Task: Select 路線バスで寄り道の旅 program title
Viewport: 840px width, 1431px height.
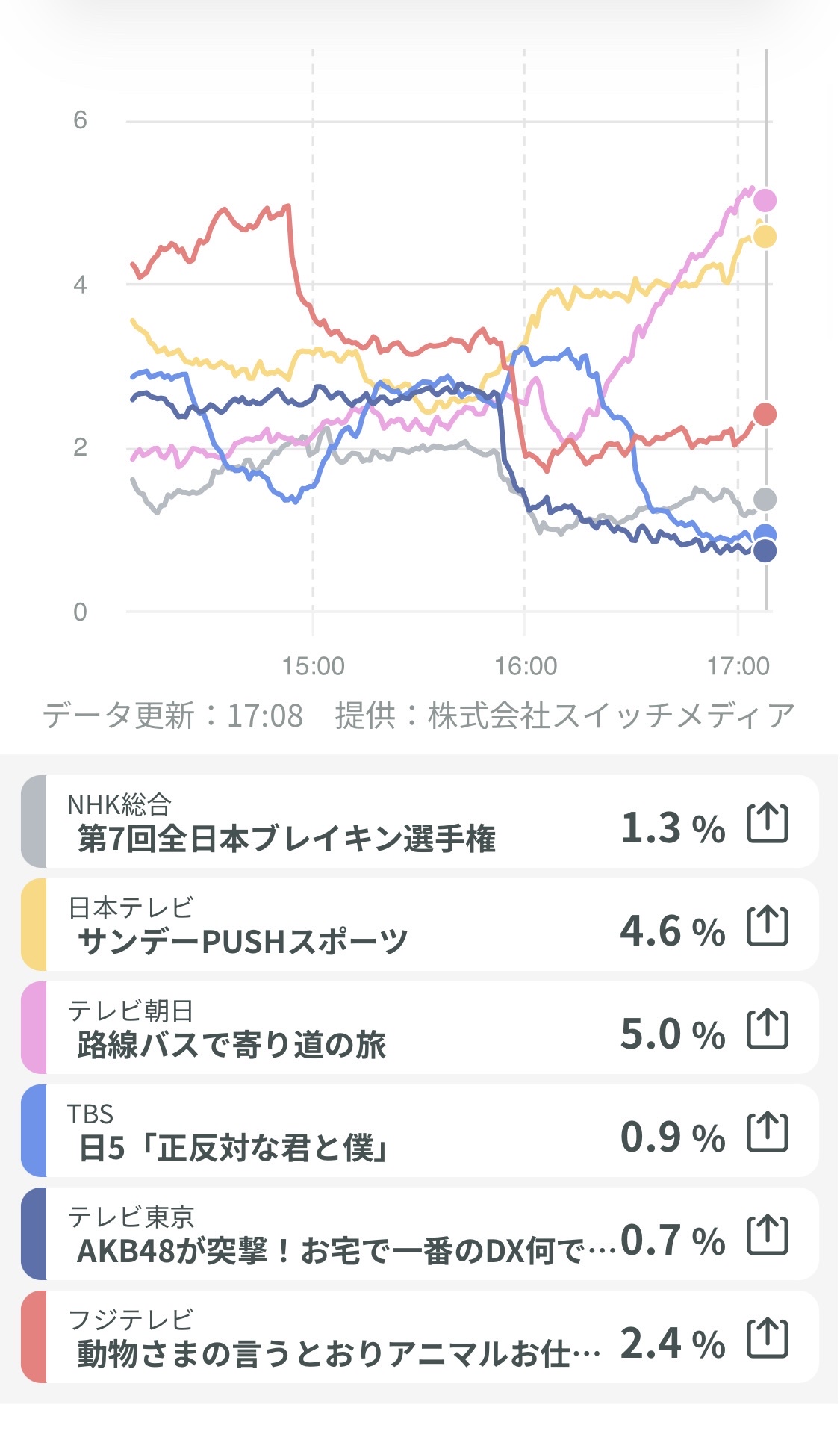Action: coord(231,1044)
